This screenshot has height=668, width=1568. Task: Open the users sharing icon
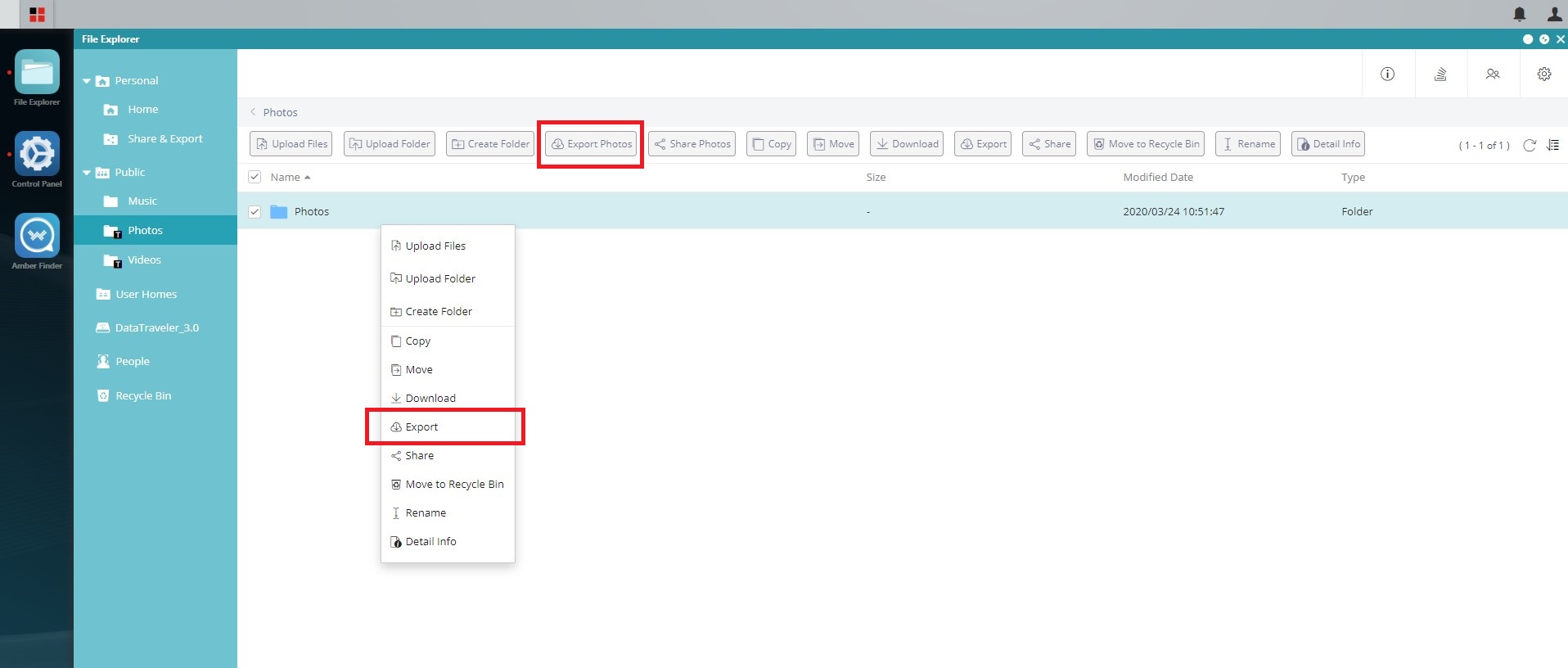pyautogui.click(x=1493, y=74)
